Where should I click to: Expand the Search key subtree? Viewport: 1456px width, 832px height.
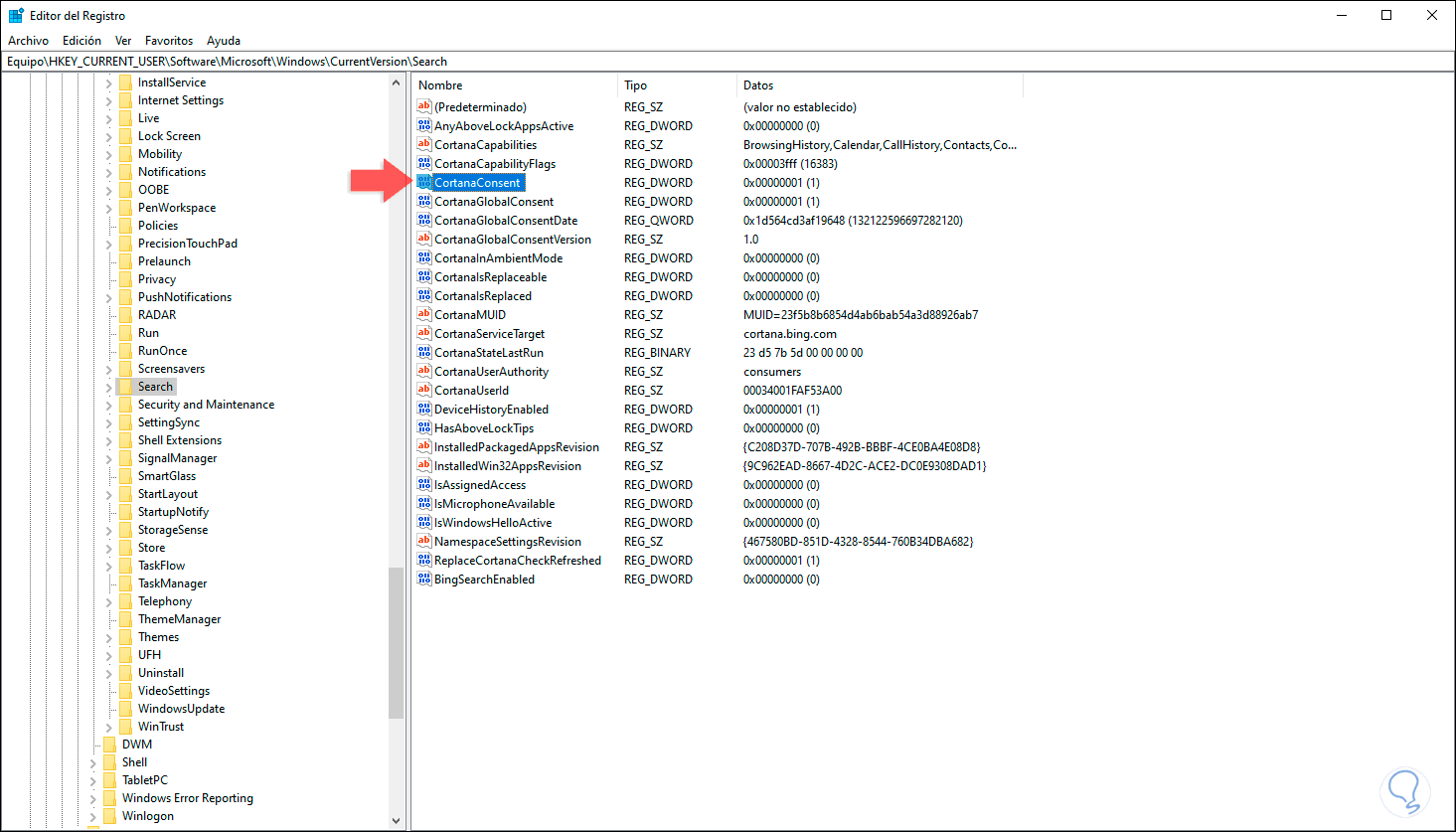pyautogui.click(x=109, y=387)
